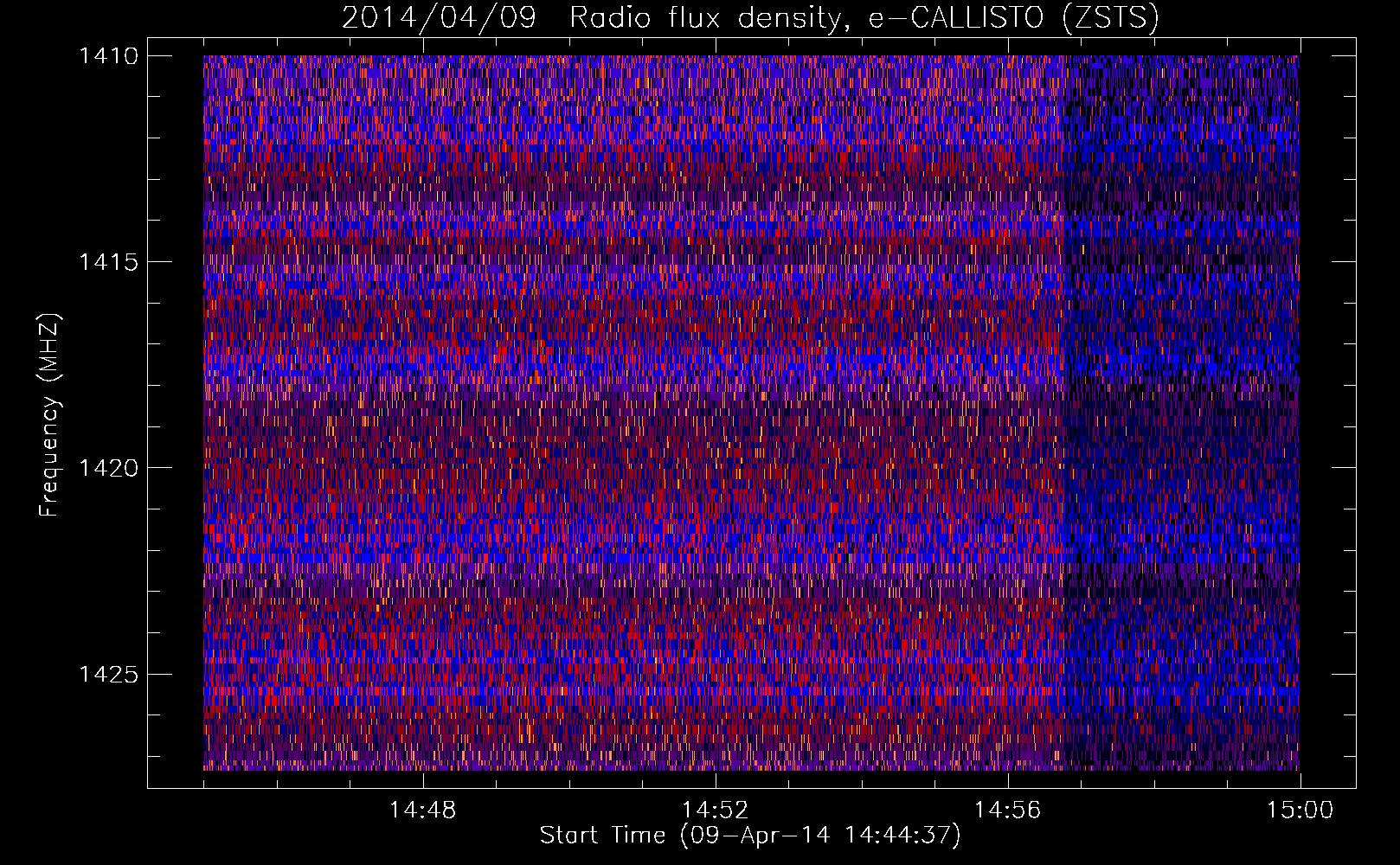Click the 1410 frequency tick label
The width and height of the screenshot is (1400, 865).
coord(108,56)
